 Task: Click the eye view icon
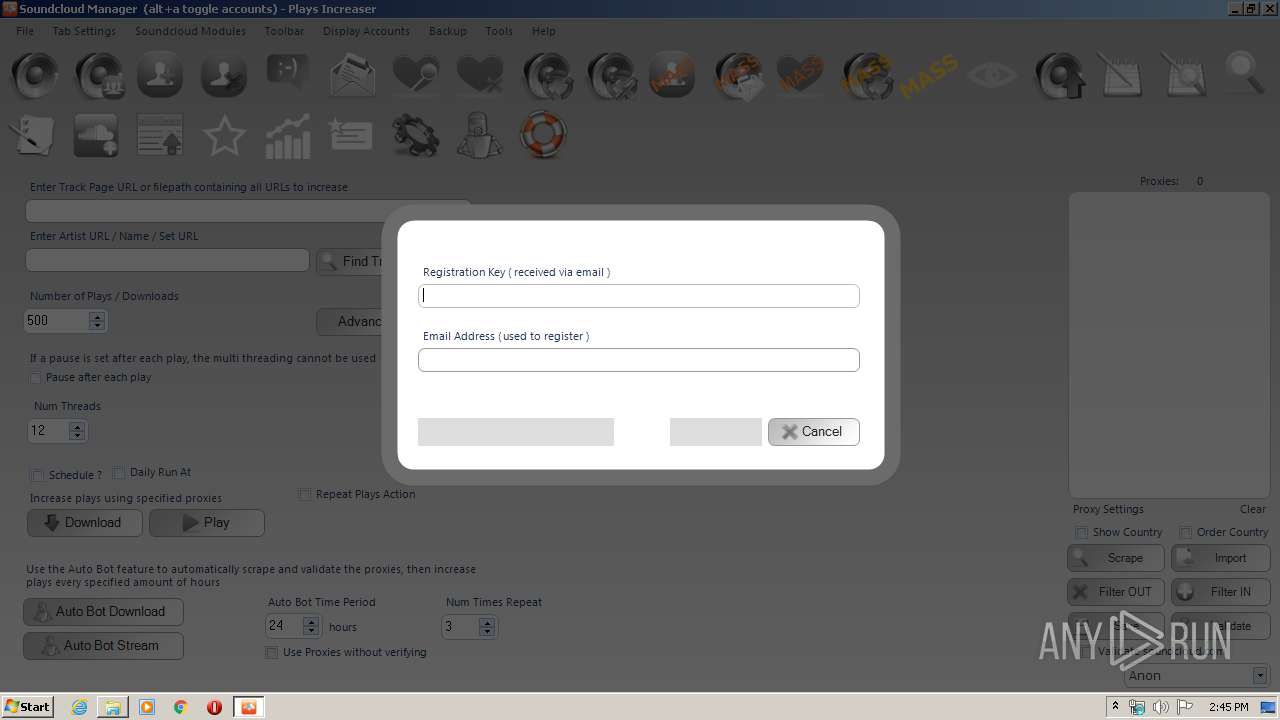point(992,75)
